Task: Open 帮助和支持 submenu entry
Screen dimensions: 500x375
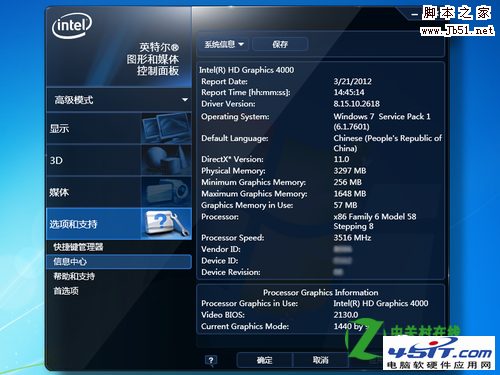Action: point(74,276)
